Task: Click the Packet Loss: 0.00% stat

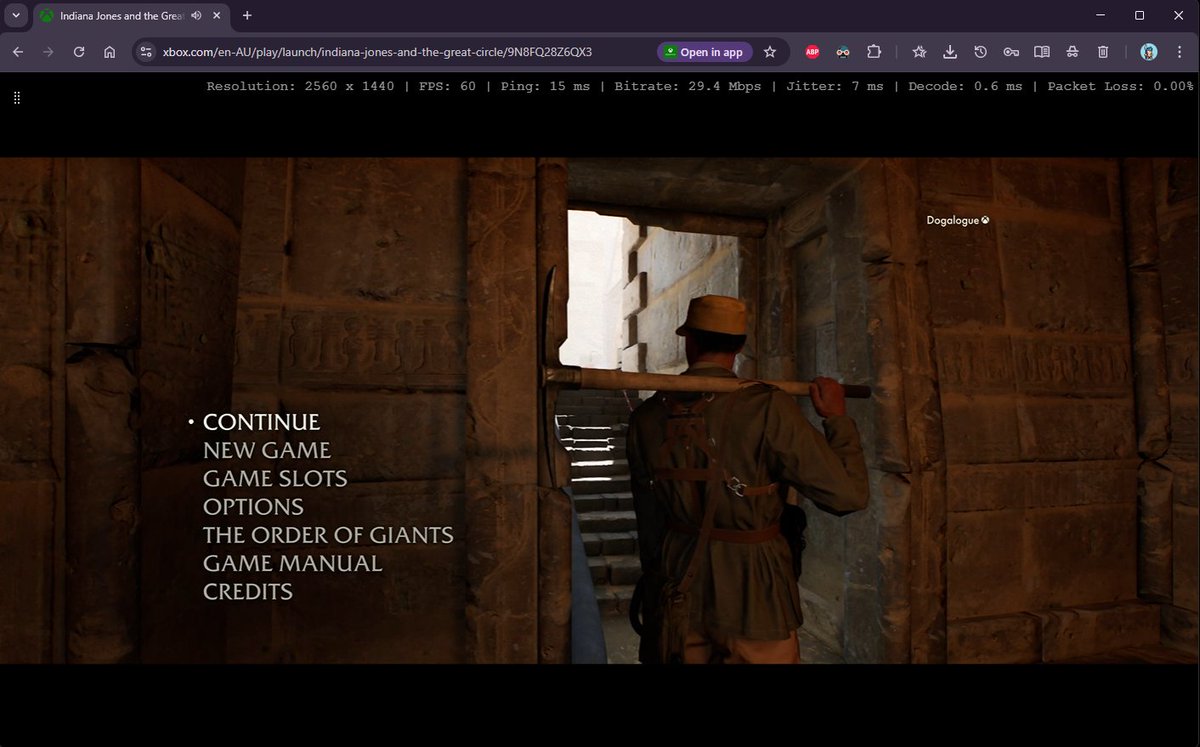Action: (1120, 86)
